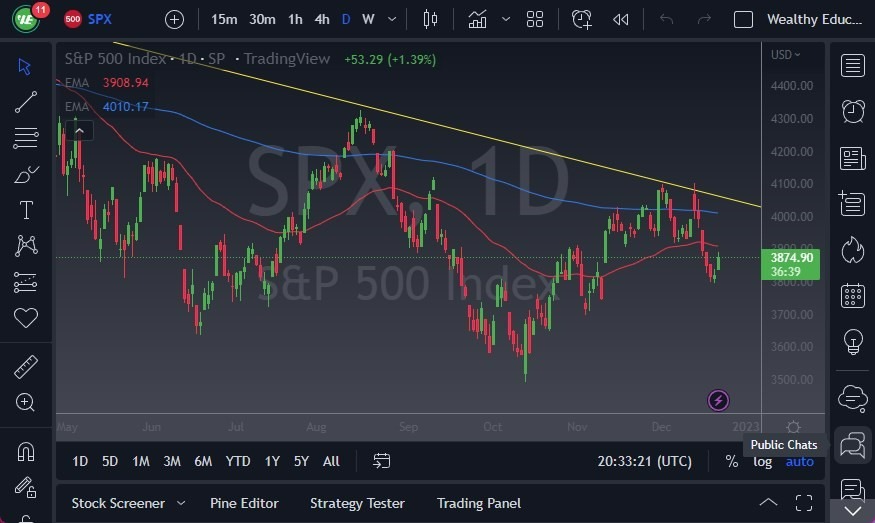Set the chart range to 6M
Image resolution: width=875 pixels, height=523 pixels.
[x=203, y=461]
